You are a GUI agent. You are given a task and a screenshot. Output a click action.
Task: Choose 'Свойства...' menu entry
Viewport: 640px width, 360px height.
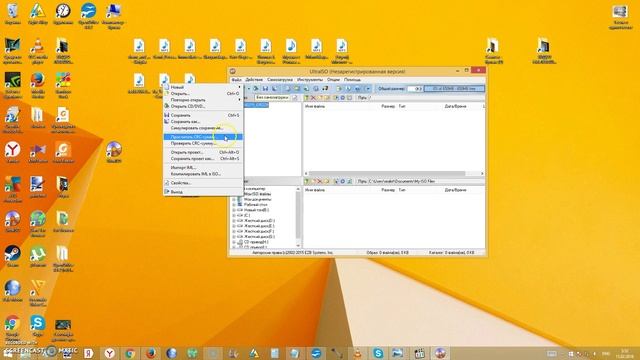(x=203, y=183)
